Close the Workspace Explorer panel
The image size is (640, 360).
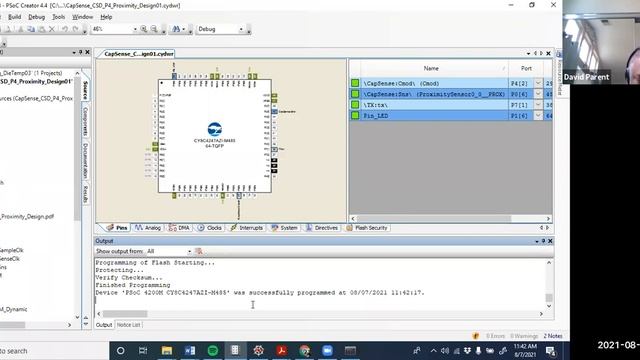[87, 52]
